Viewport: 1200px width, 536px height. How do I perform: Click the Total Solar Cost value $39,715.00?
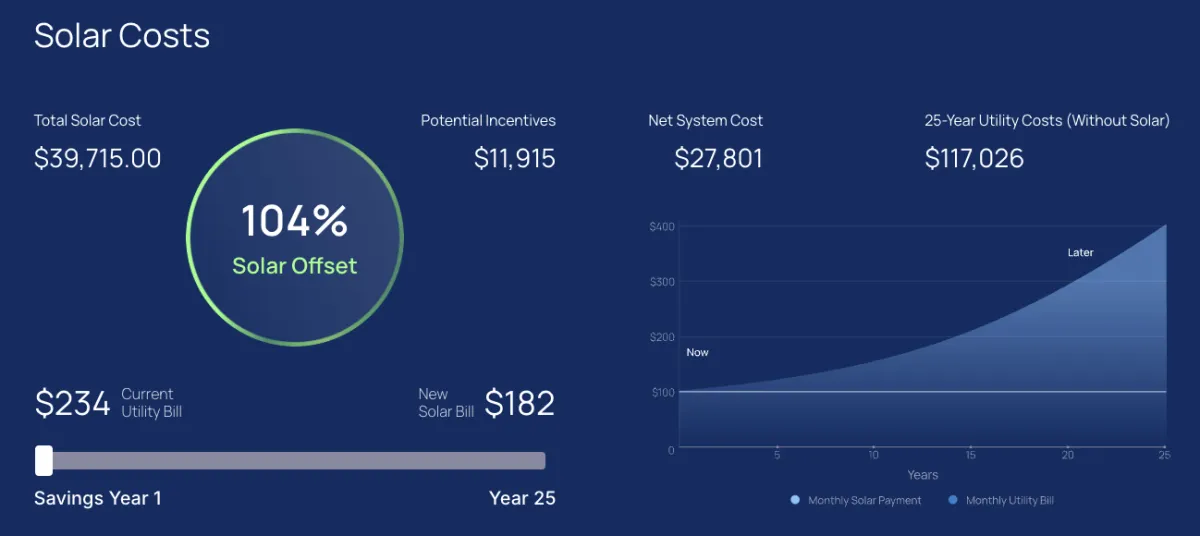click(x=98, y=158)
